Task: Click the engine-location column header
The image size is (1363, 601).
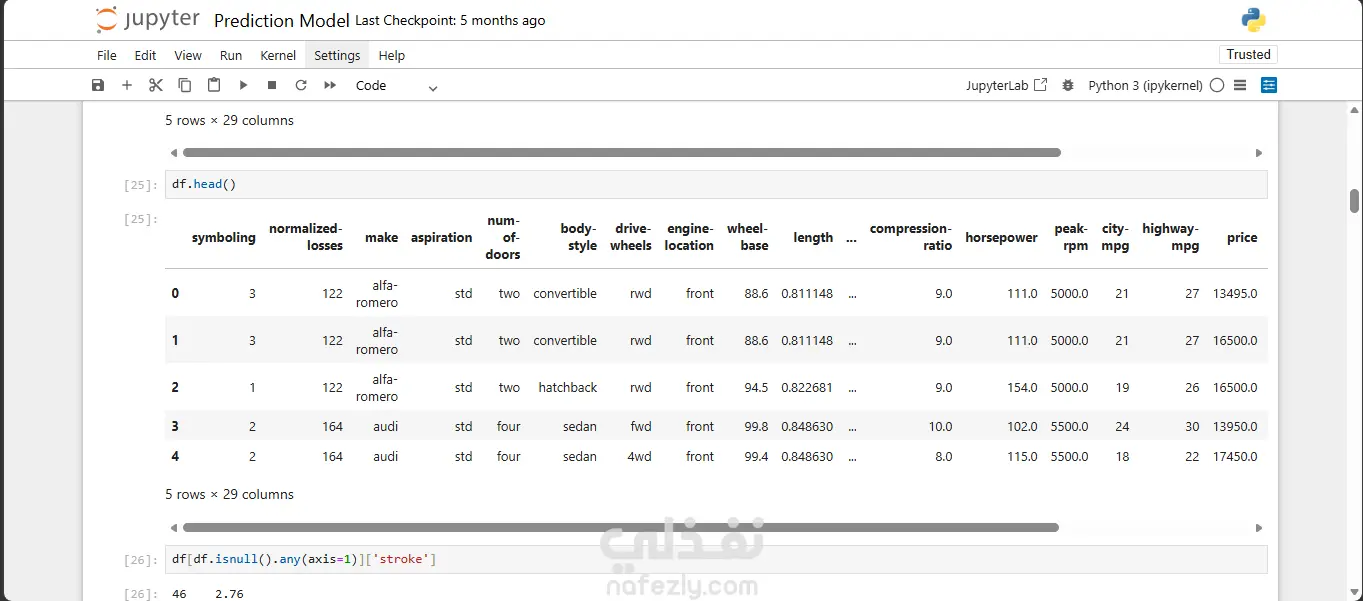Action: click(689, 237)
